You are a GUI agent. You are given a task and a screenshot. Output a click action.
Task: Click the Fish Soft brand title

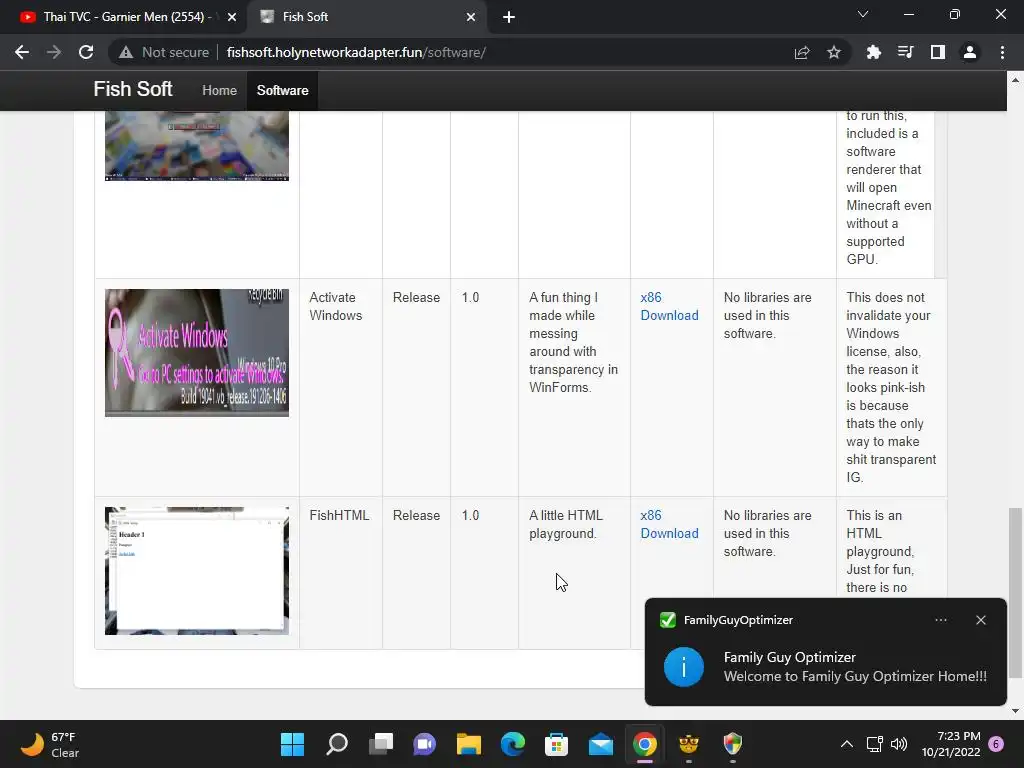tap(133, 89)
